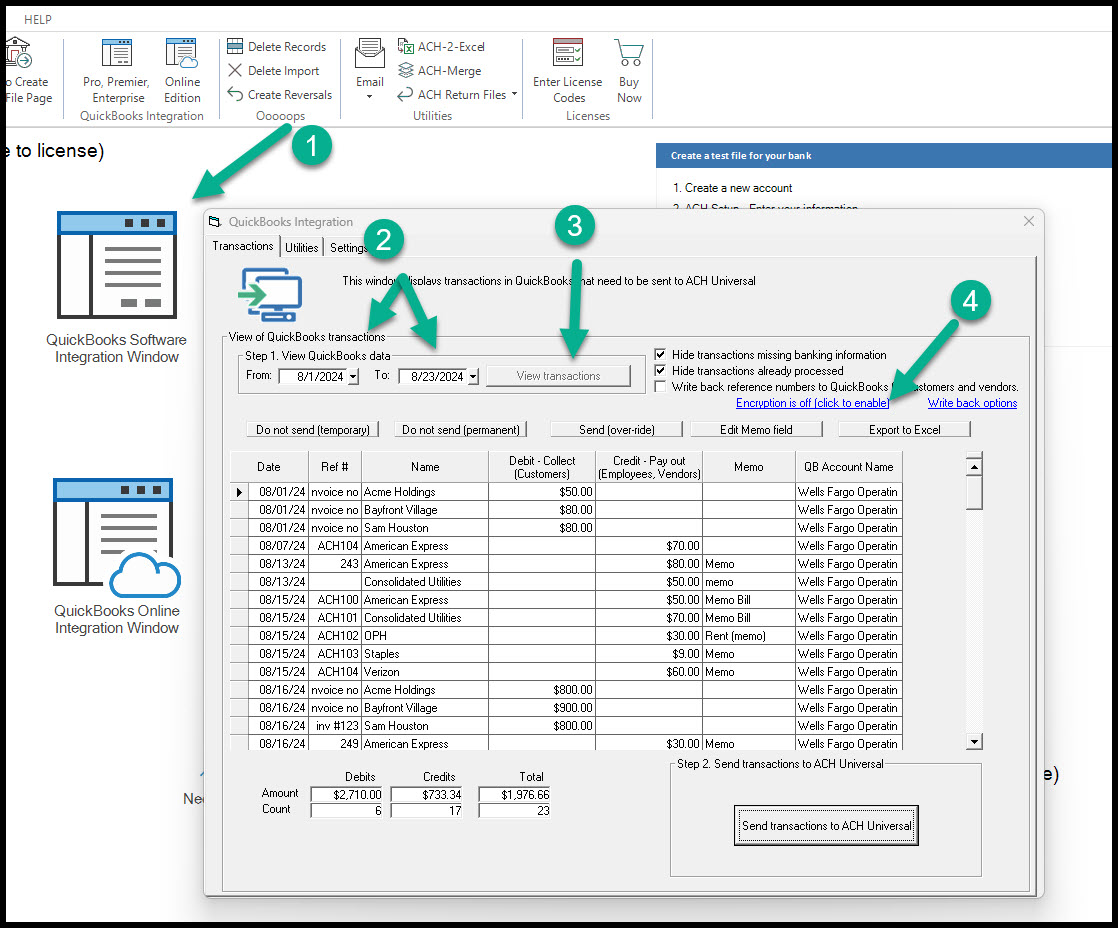Viewport: 1118px width, 928px height.
Task: Open QuickBooks Software Integration Window
Action: click(117, 288)
